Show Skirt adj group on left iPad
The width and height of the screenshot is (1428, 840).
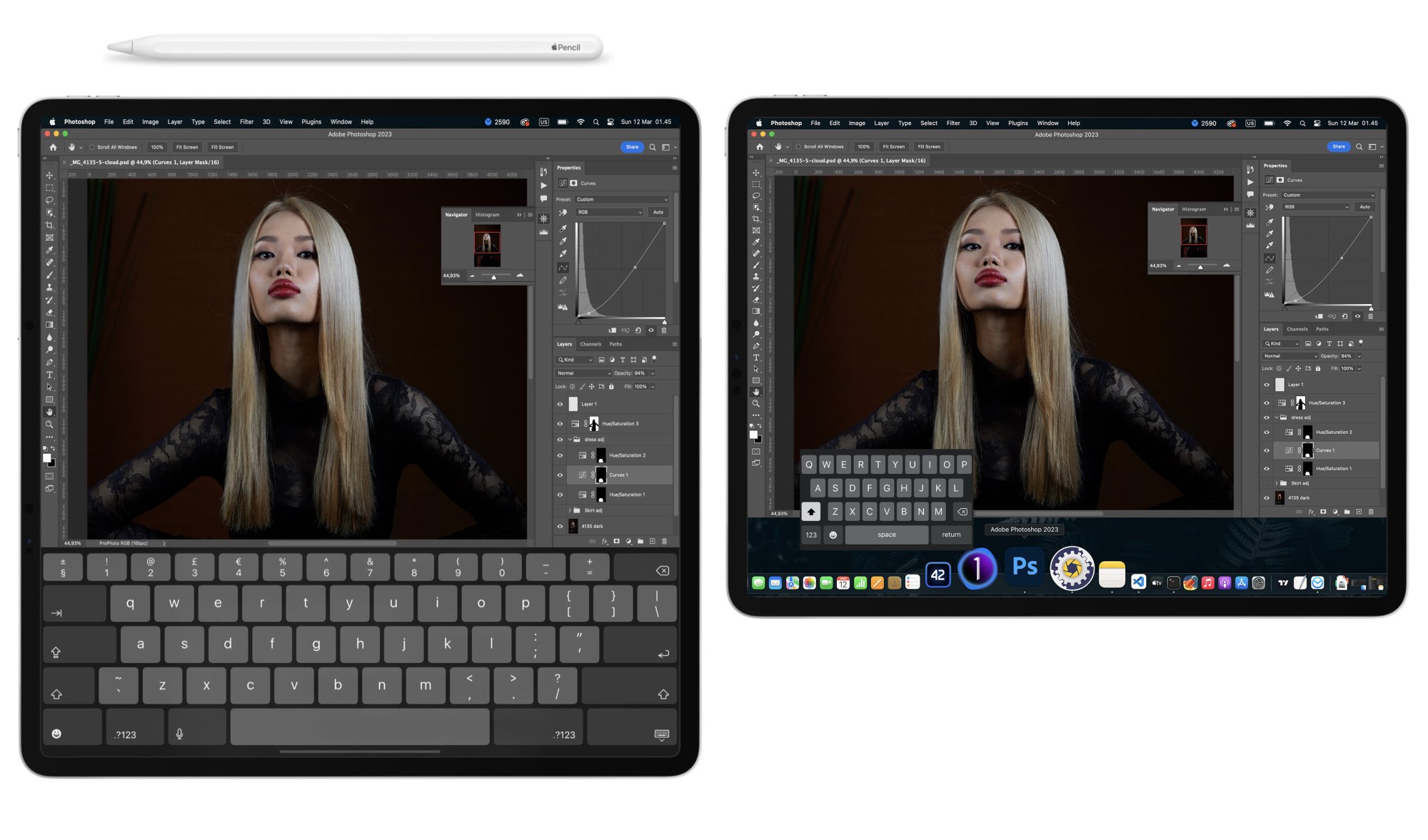[560, 510]
